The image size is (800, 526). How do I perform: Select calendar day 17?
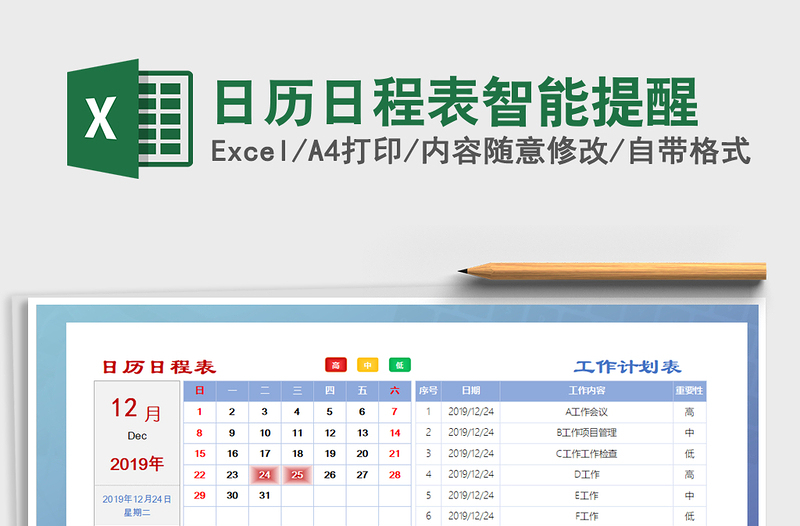point(265,454)
